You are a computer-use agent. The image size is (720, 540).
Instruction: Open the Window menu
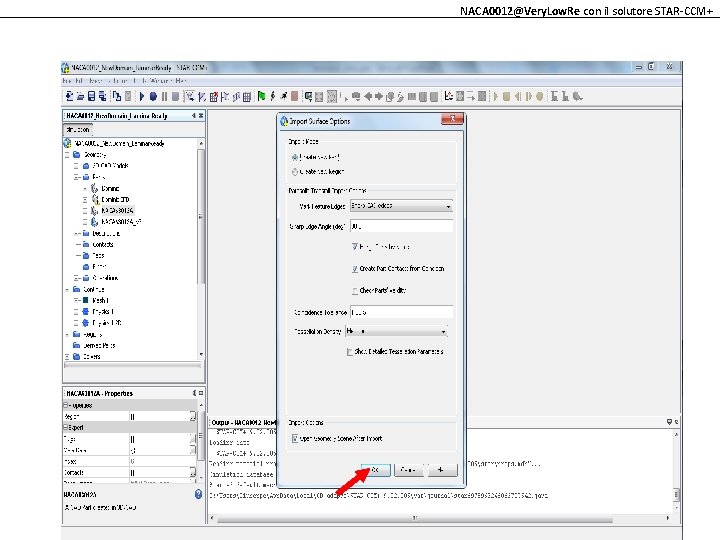pyautogui.click(x=159, y=81)
